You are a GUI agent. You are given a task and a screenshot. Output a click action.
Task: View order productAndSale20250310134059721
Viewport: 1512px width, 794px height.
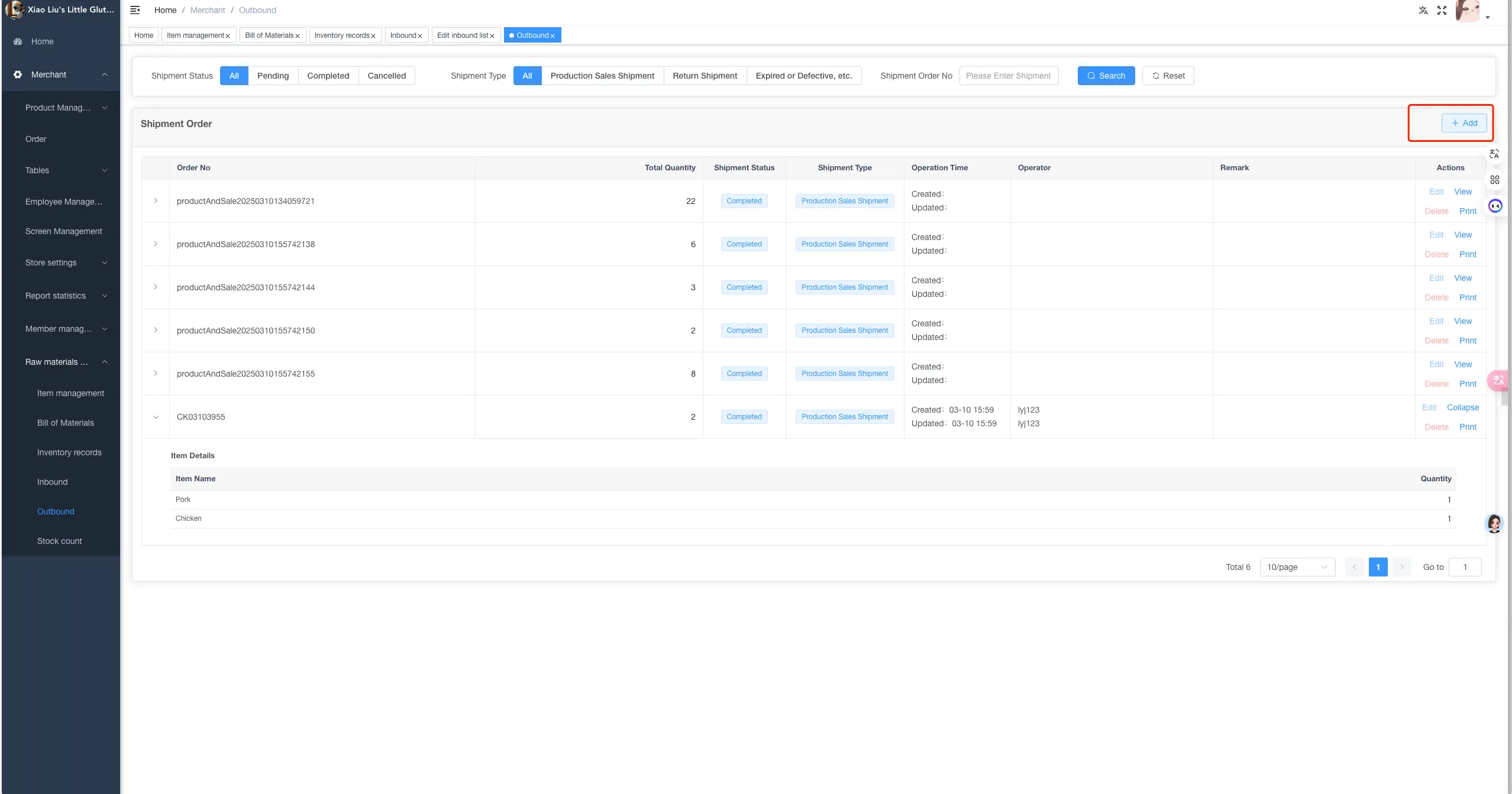1463,192
